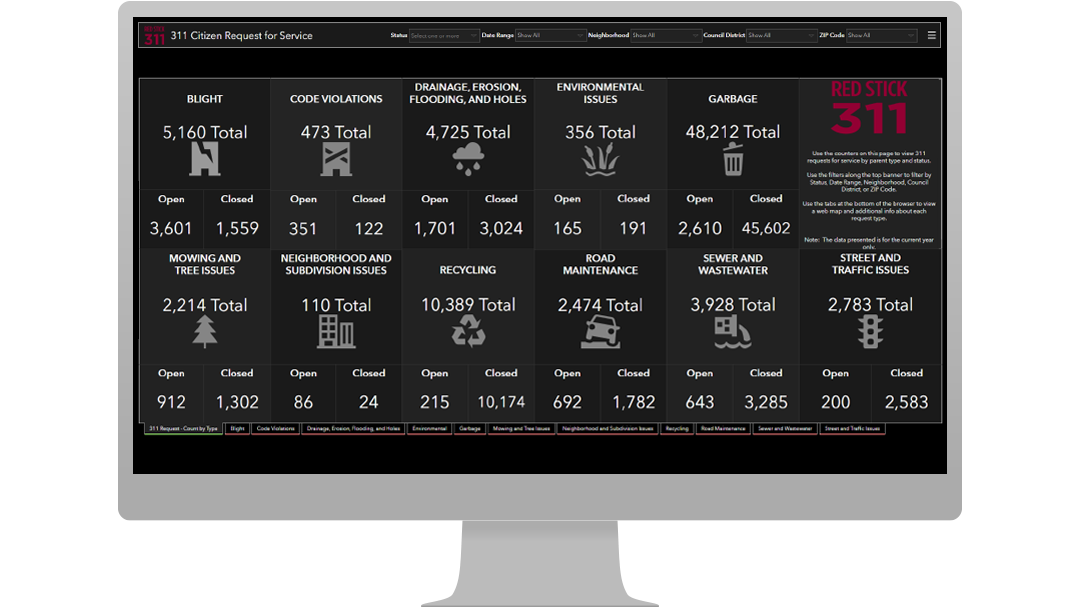The height and width of the screenshot is (607, 1080).
Task: Click the Mowing and Tree 2,214 Total counter
Action: click(205, 305)
